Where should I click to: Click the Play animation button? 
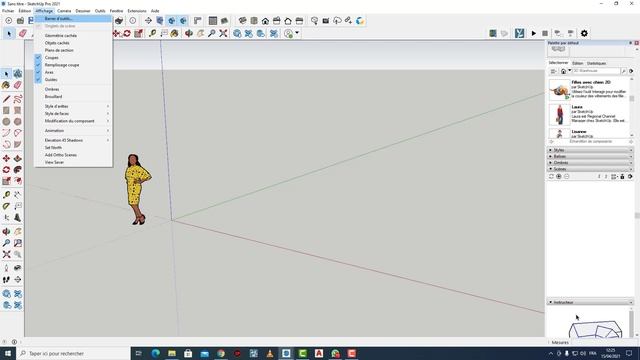click(533, 33)
